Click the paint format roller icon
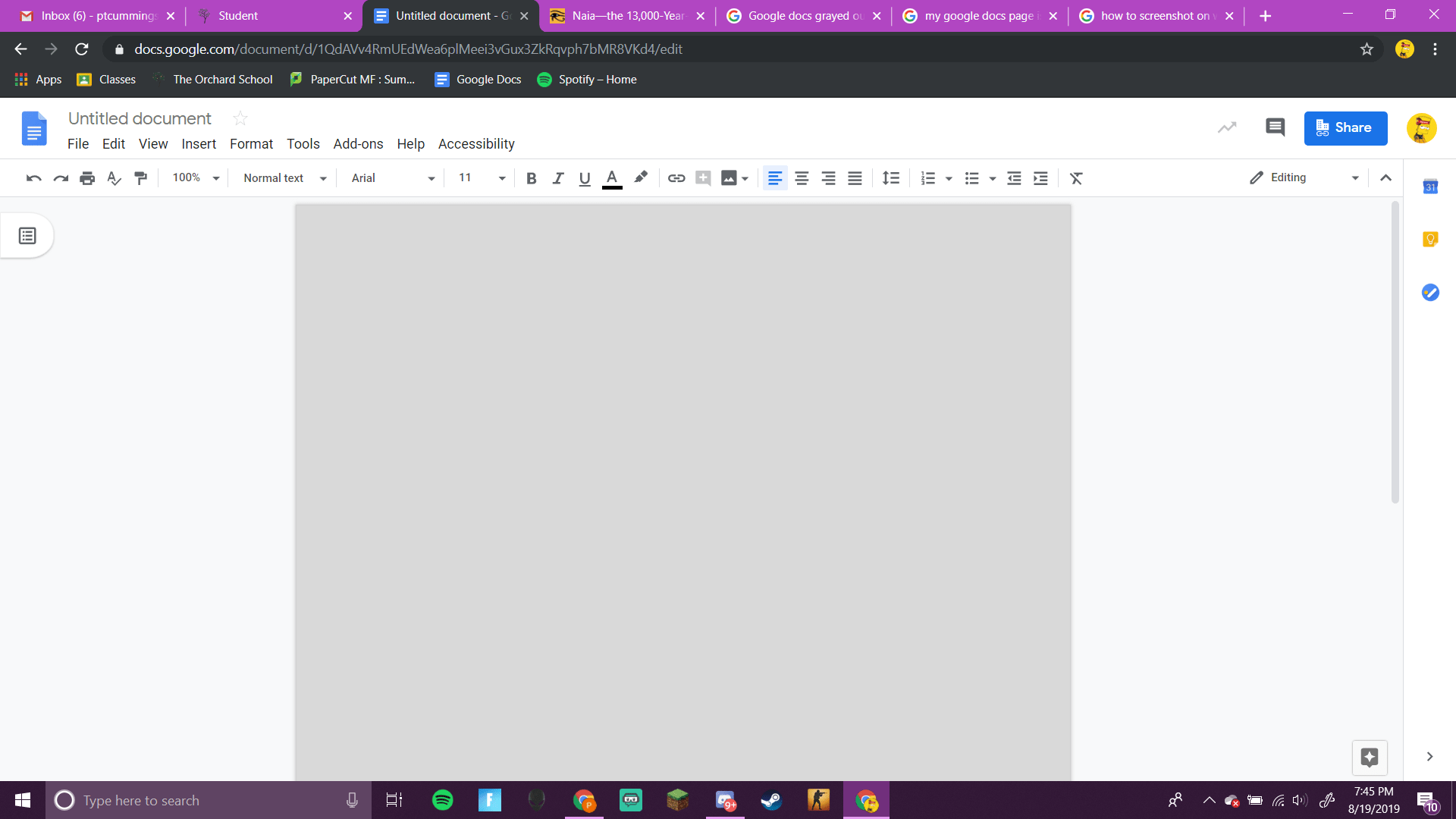 coord(140,178)
